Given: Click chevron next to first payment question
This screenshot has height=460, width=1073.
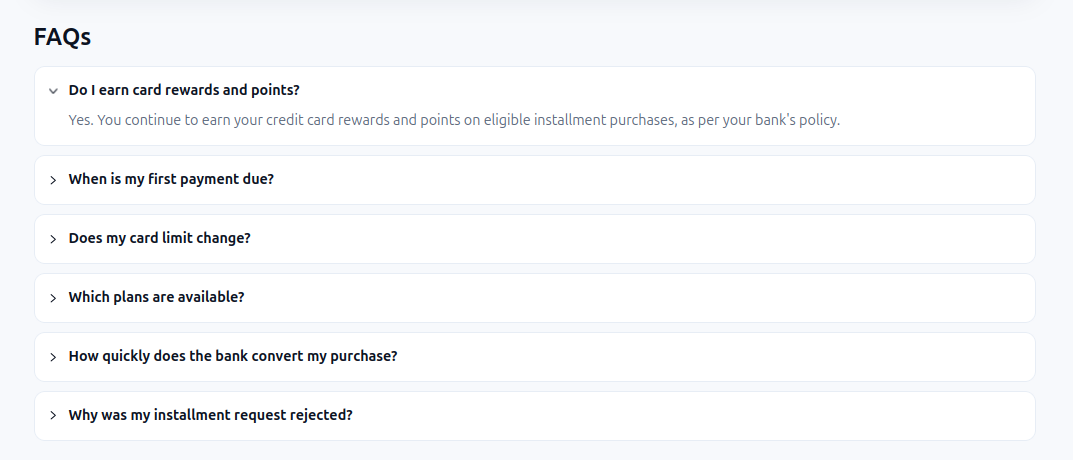Looking at the screenshot, I should tap(53, 180).
